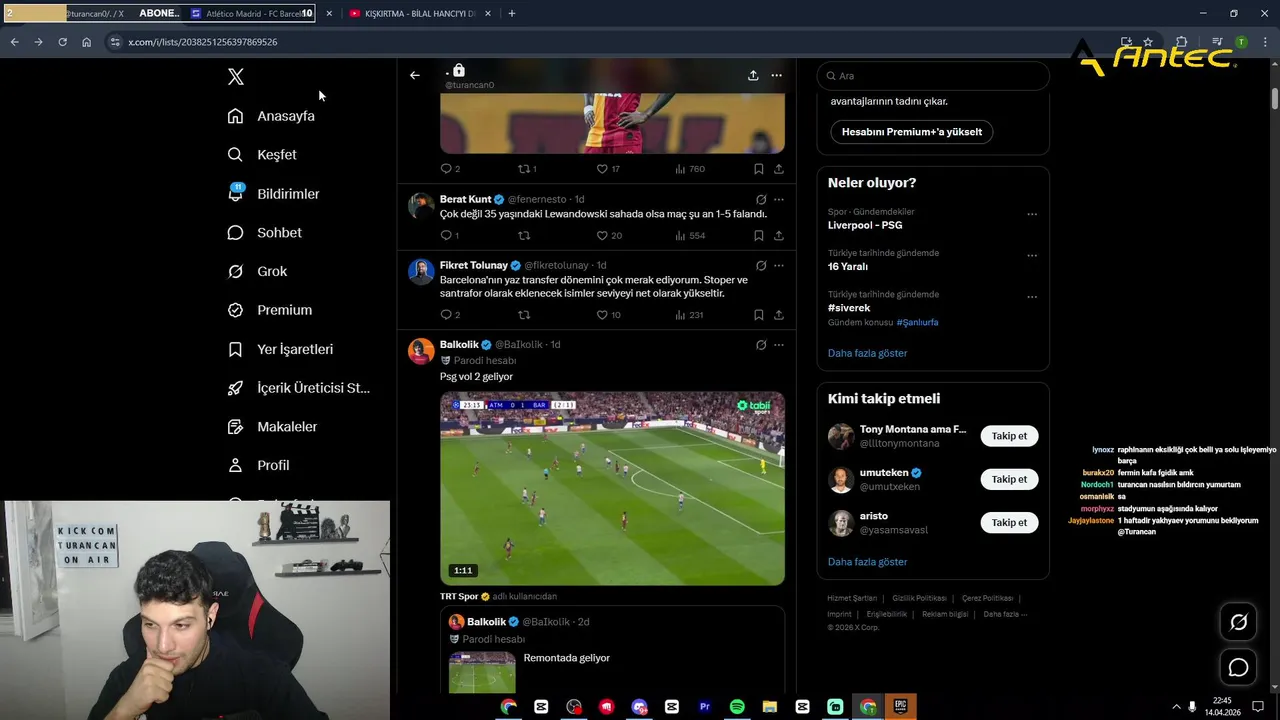
Task: Open Berat Kunt's profile avatar
Action: click(421, 206)
